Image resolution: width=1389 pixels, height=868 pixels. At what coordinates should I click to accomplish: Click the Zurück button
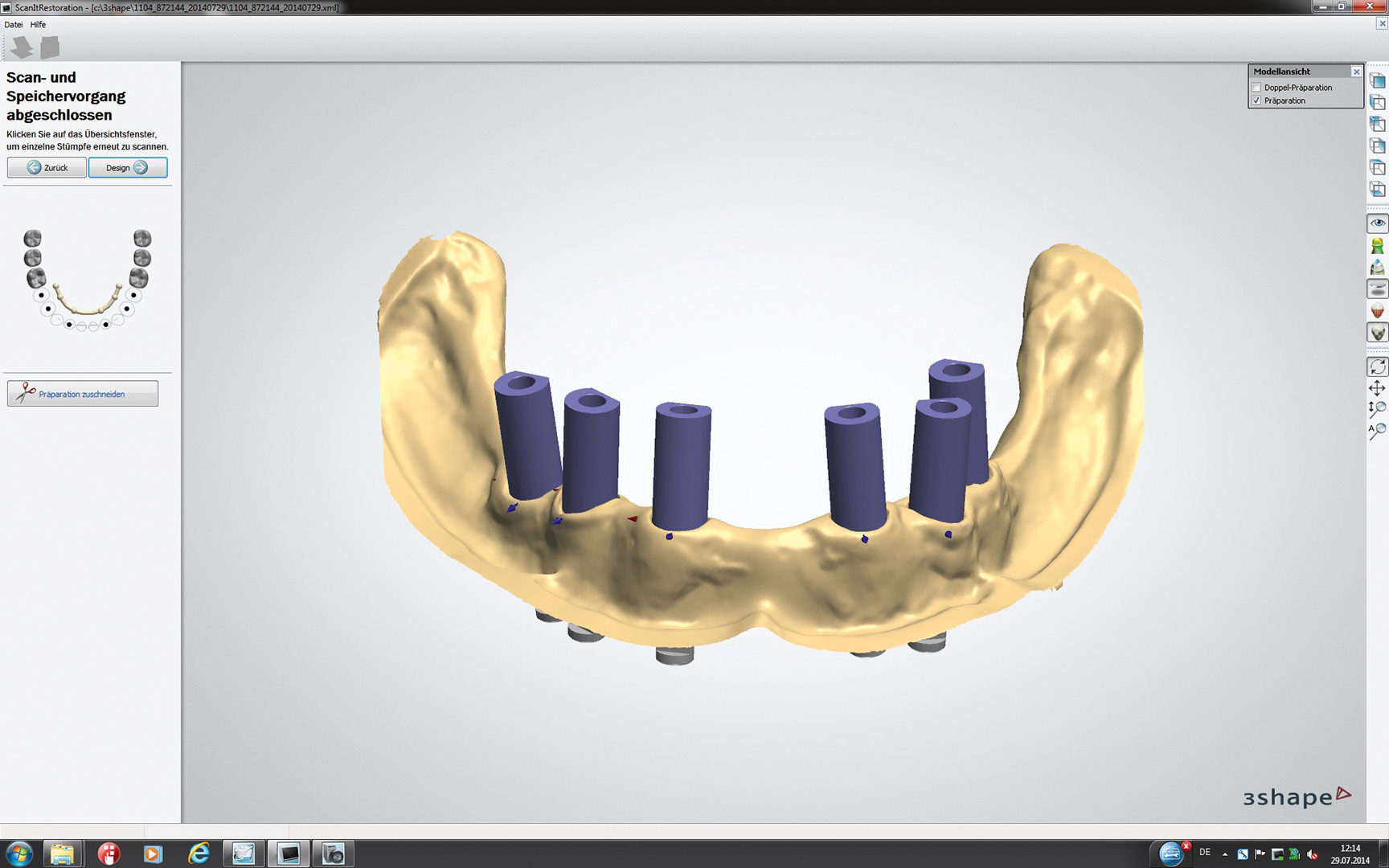(x=47, y=167)
